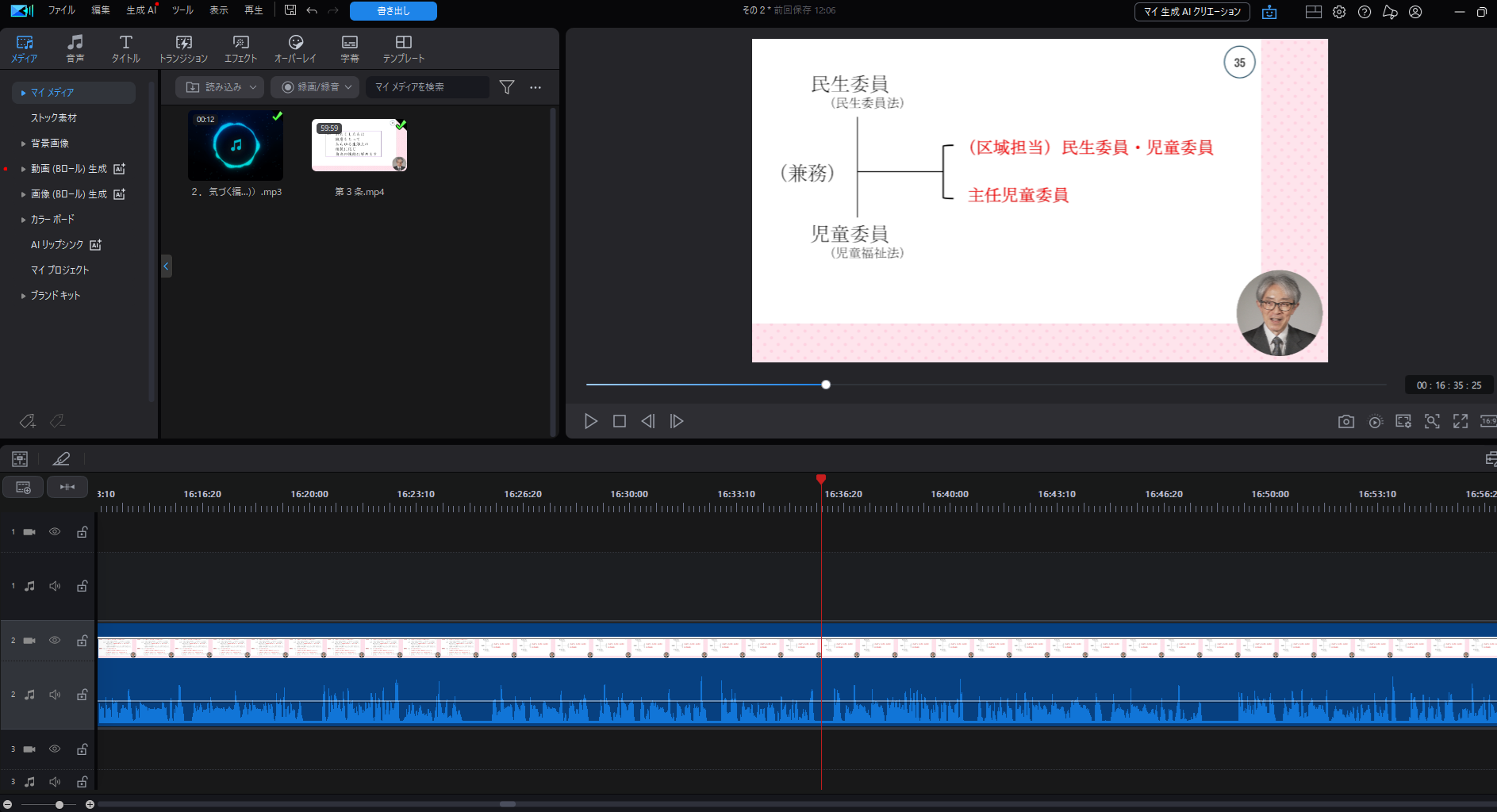Click the Stop button in preview
1497x812 pixels.
(x=620, y=422)
